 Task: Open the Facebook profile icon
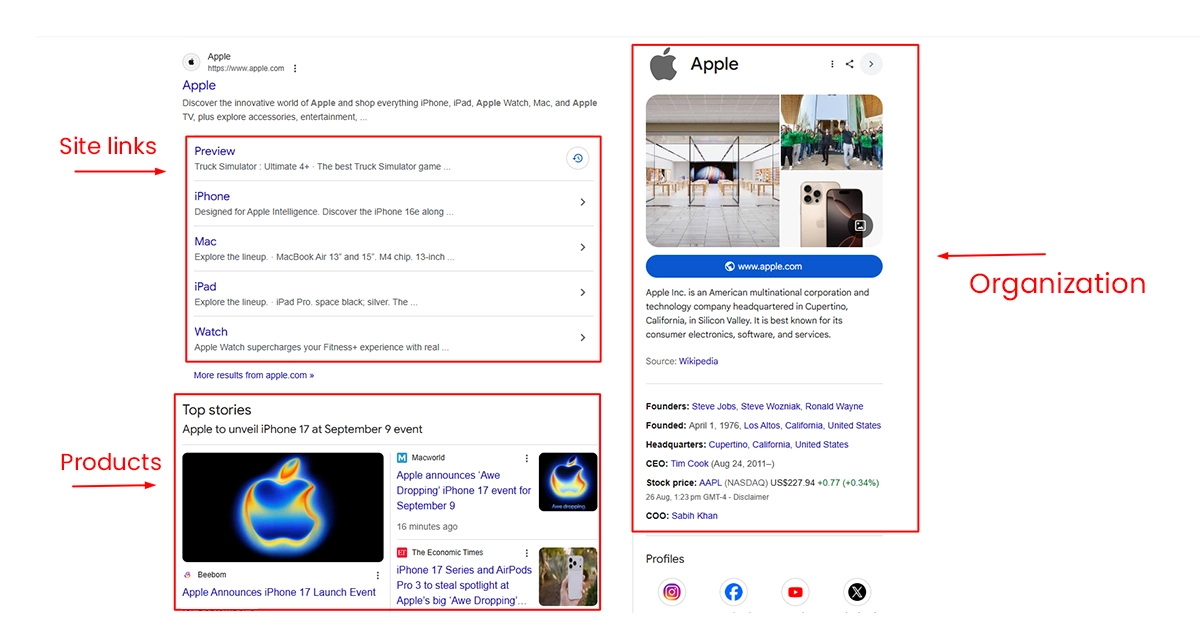click(733, 592)
